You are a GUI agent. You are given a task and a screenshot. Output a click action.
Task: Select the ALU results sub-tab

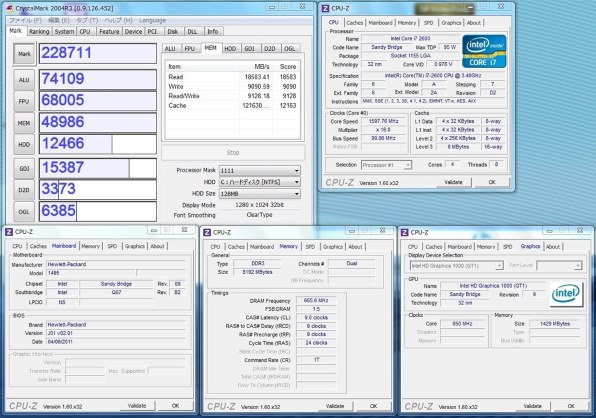[170, 49]
